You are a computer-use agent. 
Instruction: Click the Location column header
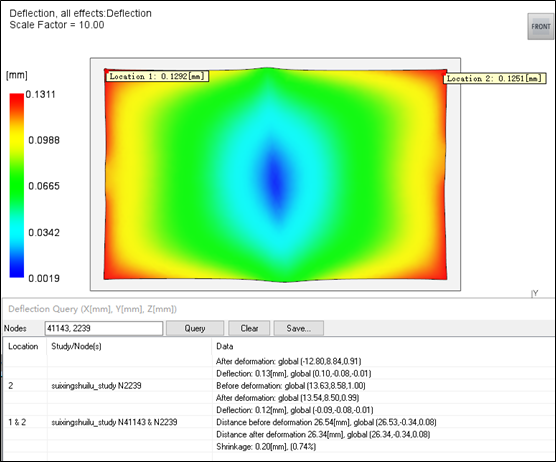coord(23,346)
